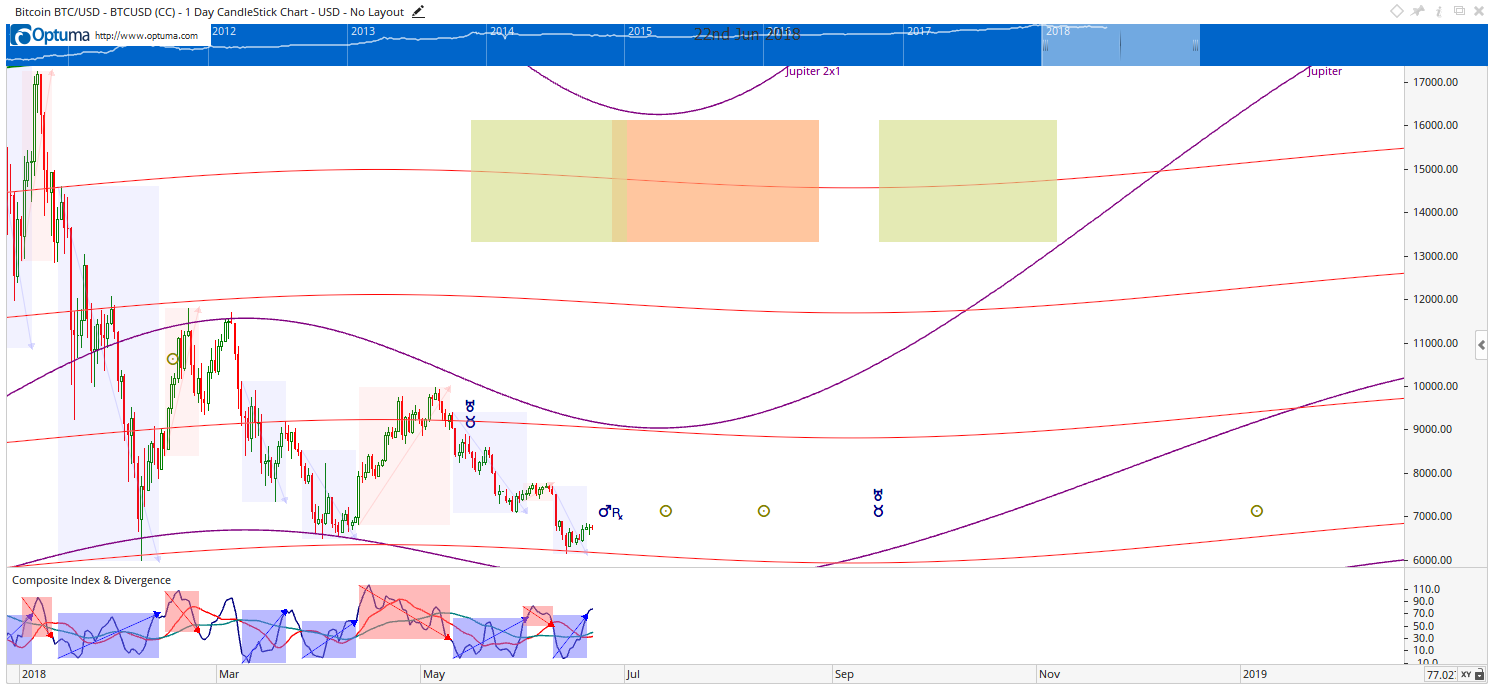
Task: Click the Mercury Taurus glyph near mid-May
Action: pyautogui.click(x=470, y=413)
